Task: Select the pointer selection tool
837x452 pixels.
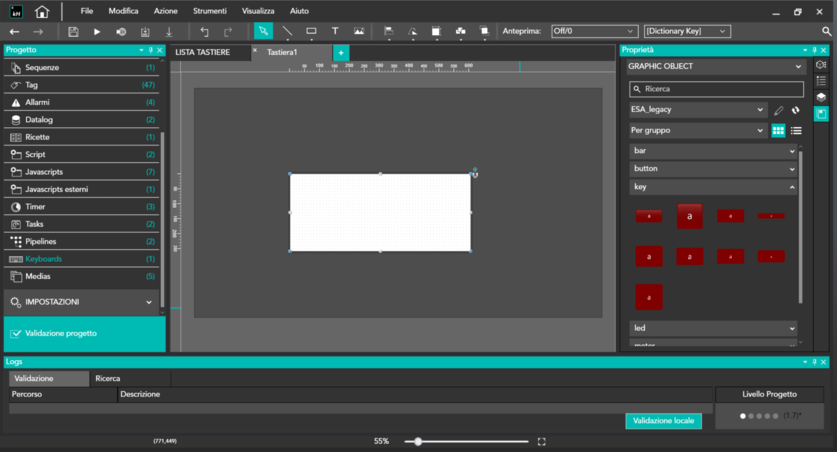Action: (x=263, y=31)
